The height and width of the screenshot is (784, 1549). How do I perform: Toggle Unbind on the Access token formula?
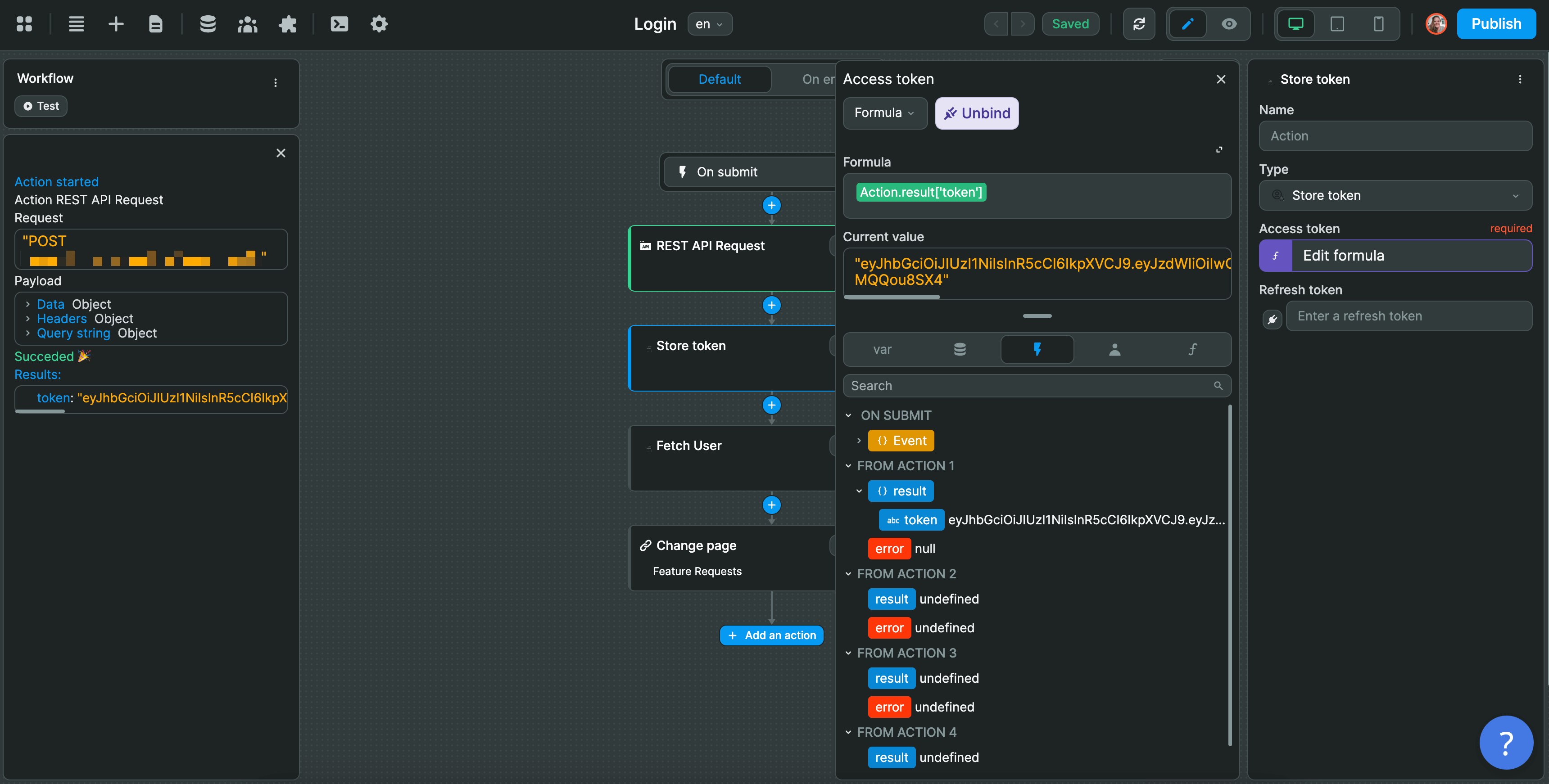point(976,113)
